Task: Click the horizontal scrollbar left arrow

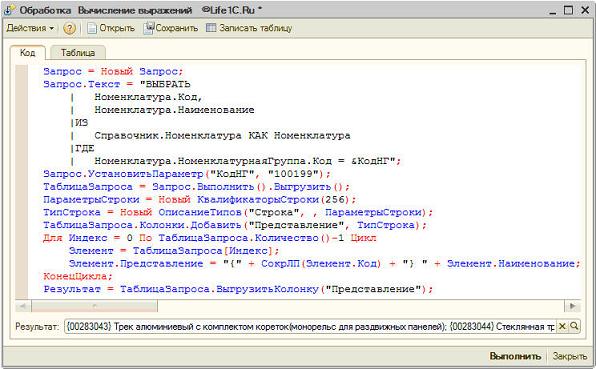Action: pos(23,306)
